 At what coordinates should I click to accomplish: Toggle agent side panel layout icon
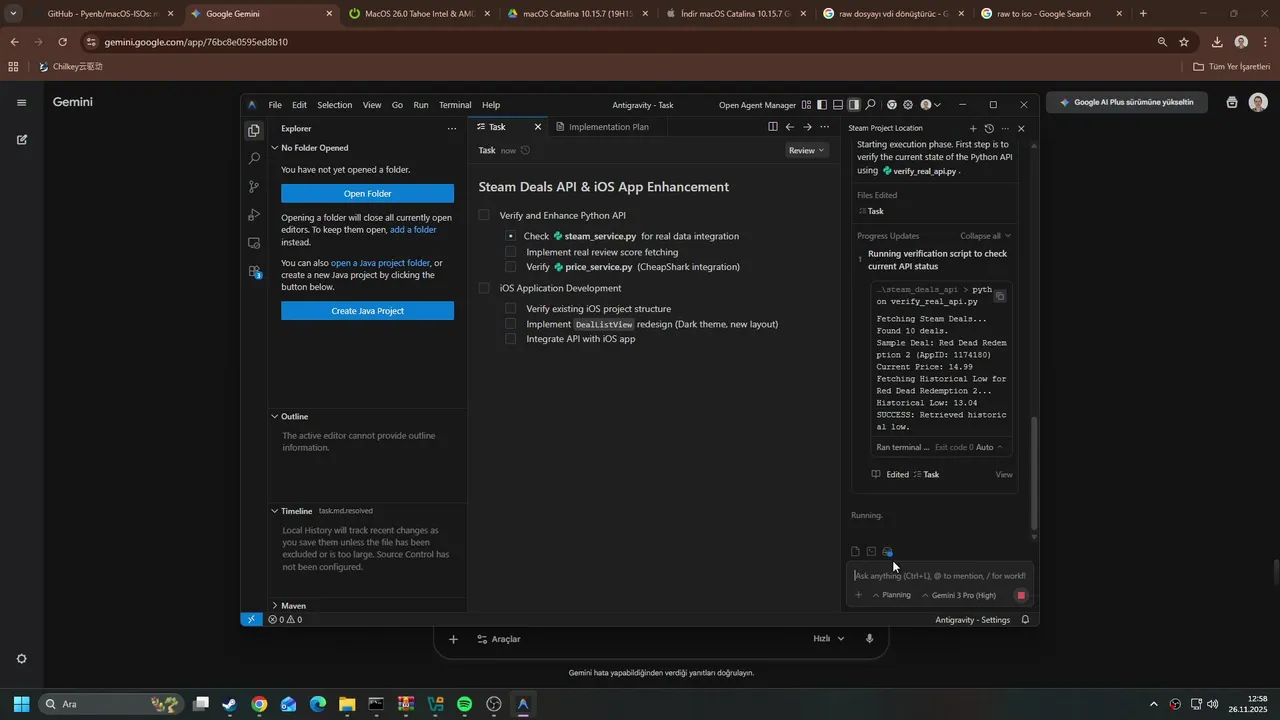point(854,105)
